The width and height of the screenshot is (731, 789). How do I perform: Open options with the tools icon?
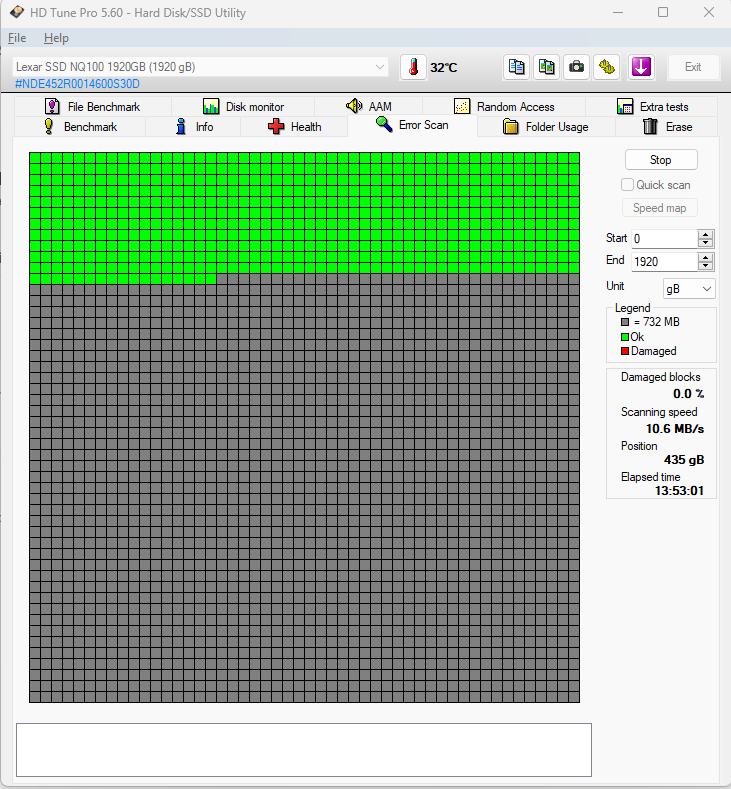pos(607,67)
